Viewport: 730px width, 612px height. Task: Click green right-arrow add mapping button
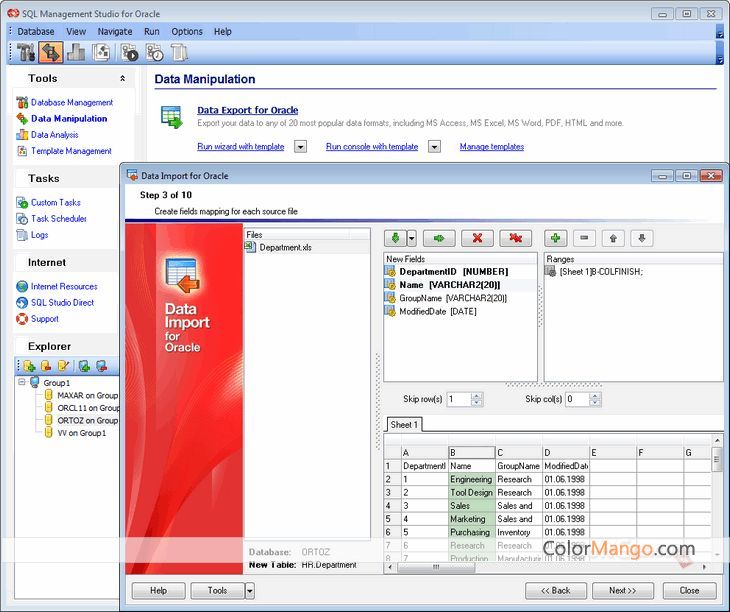pyautogui.click(x=439, y=239)
